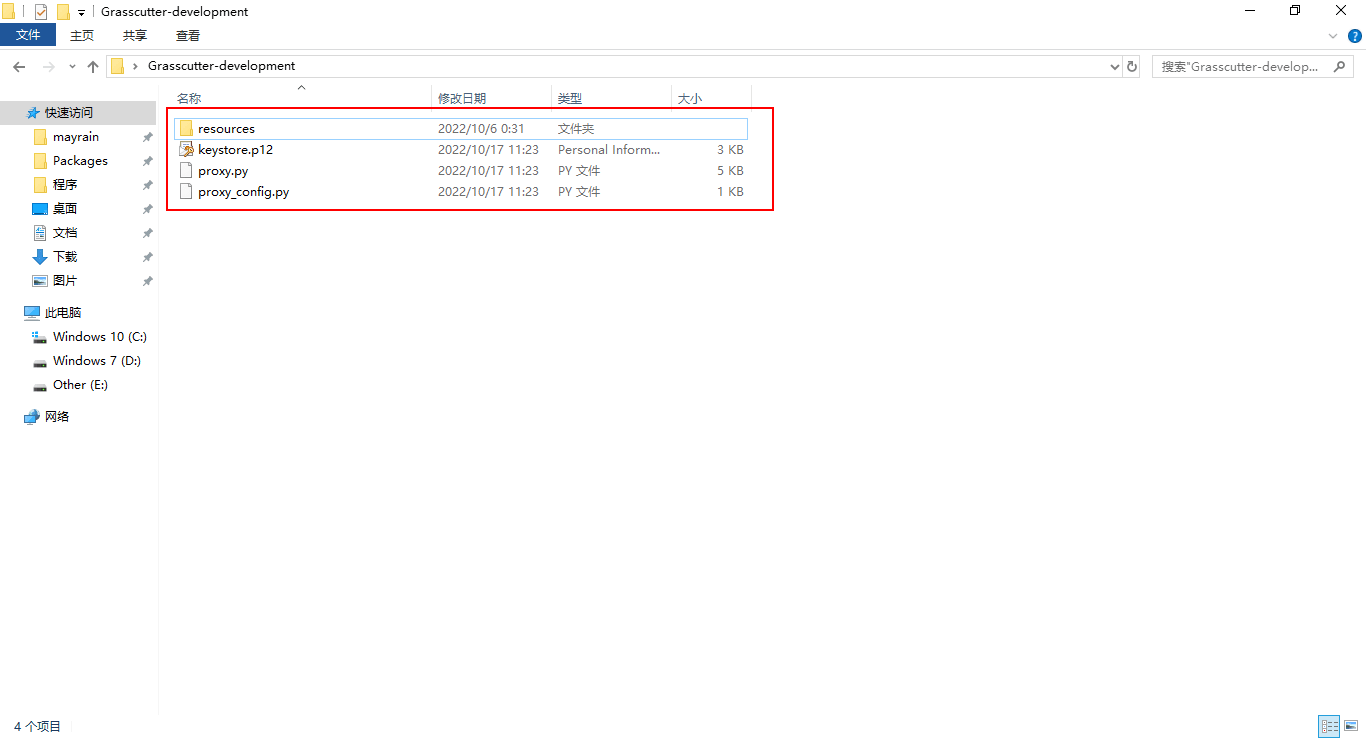Click the blue Help question mark icon
Screen dimensions: 1366x738
(x=1355, y=36)
